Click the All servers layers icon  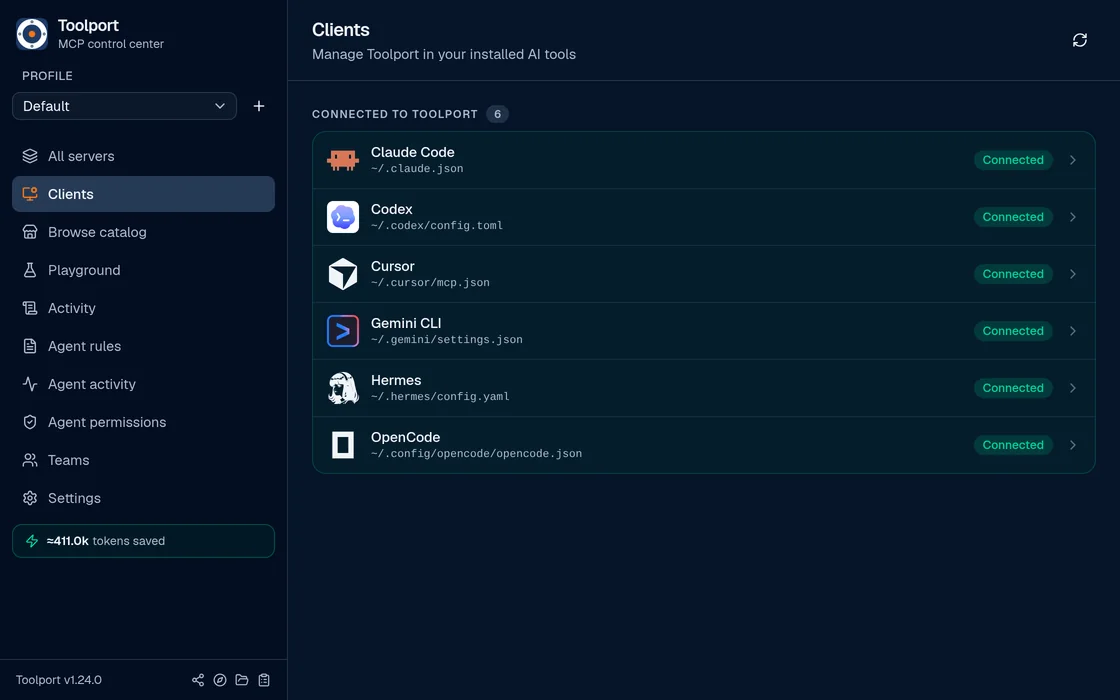pos(30,156)
